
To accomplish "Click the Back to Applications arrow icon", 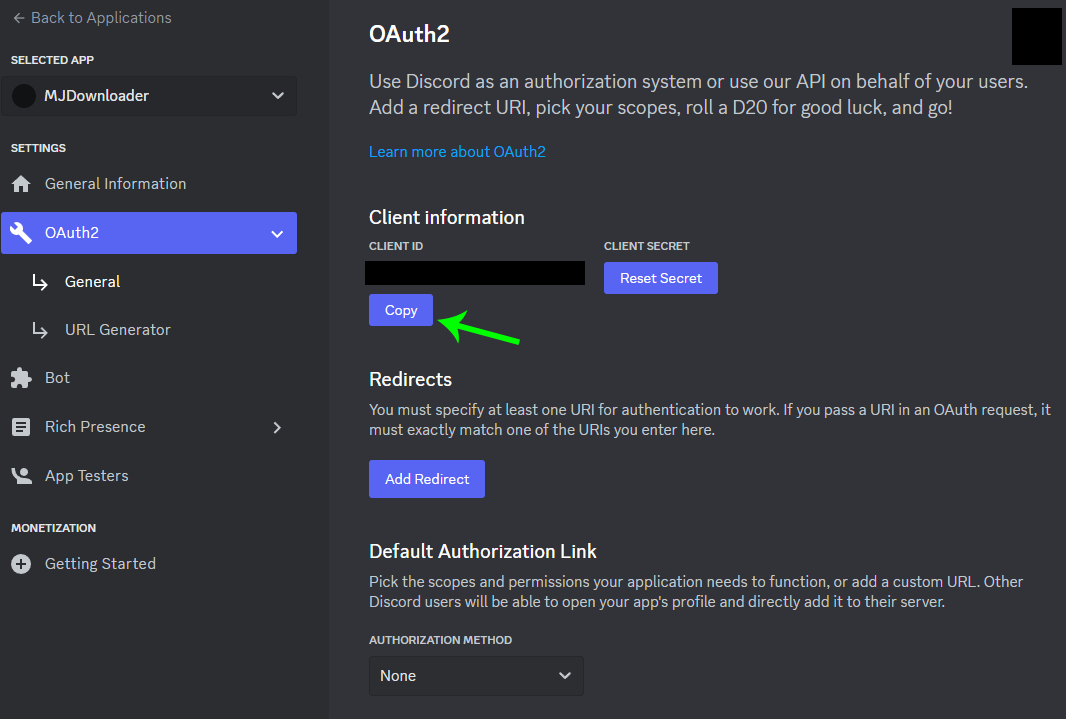I will [19, 18].
